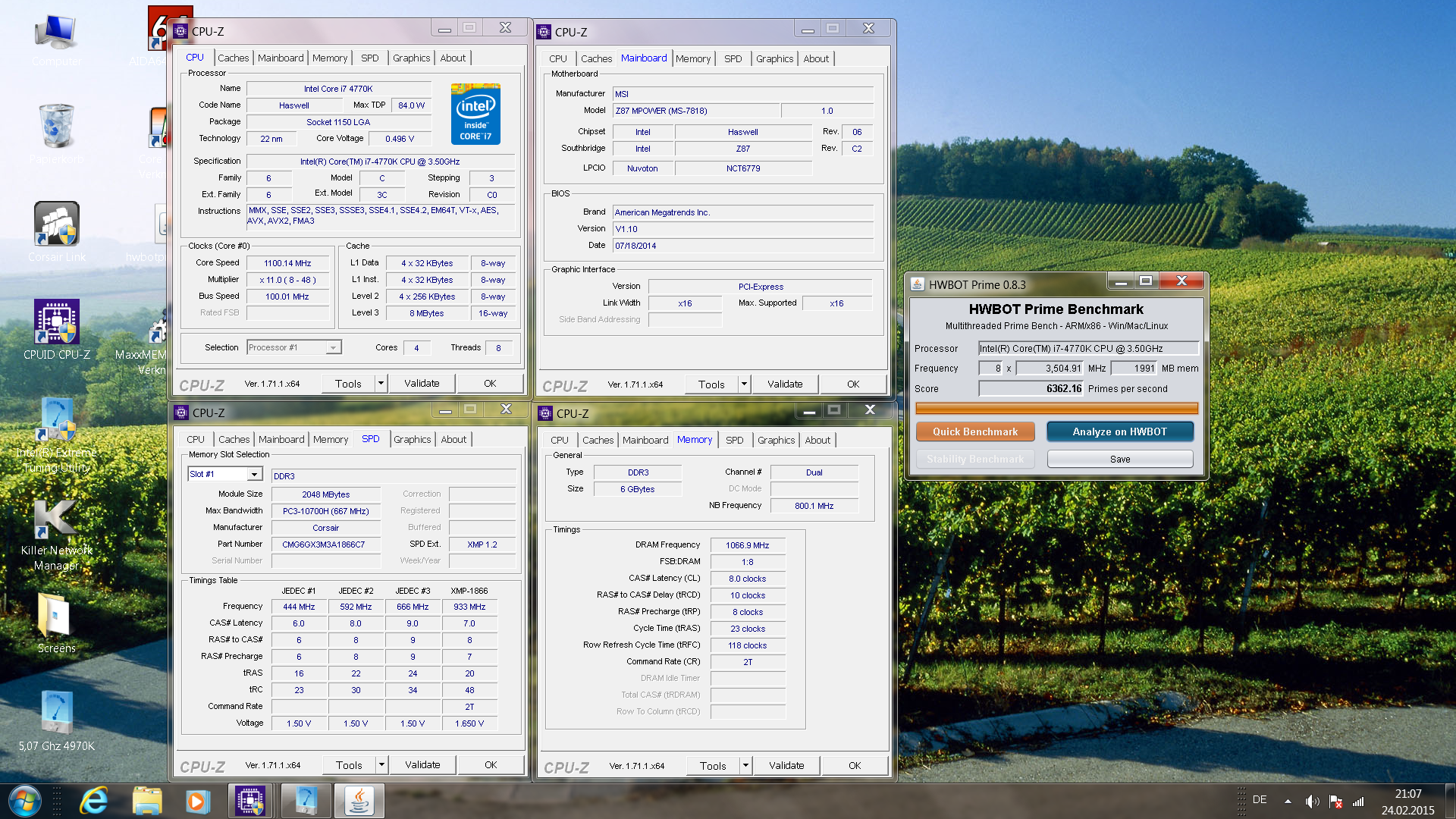
Task: Click the HWBOT frequency value 3,504.91
Action: point(1050,369)
